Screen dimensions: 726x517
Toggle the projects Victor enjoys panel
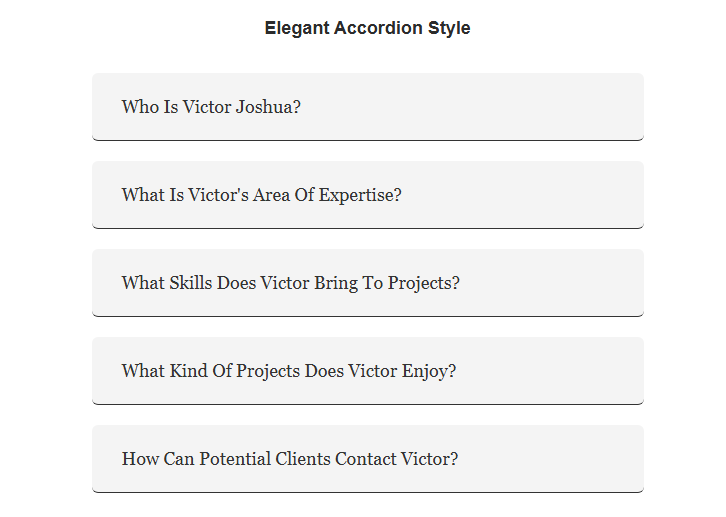[x=368, y=371]
